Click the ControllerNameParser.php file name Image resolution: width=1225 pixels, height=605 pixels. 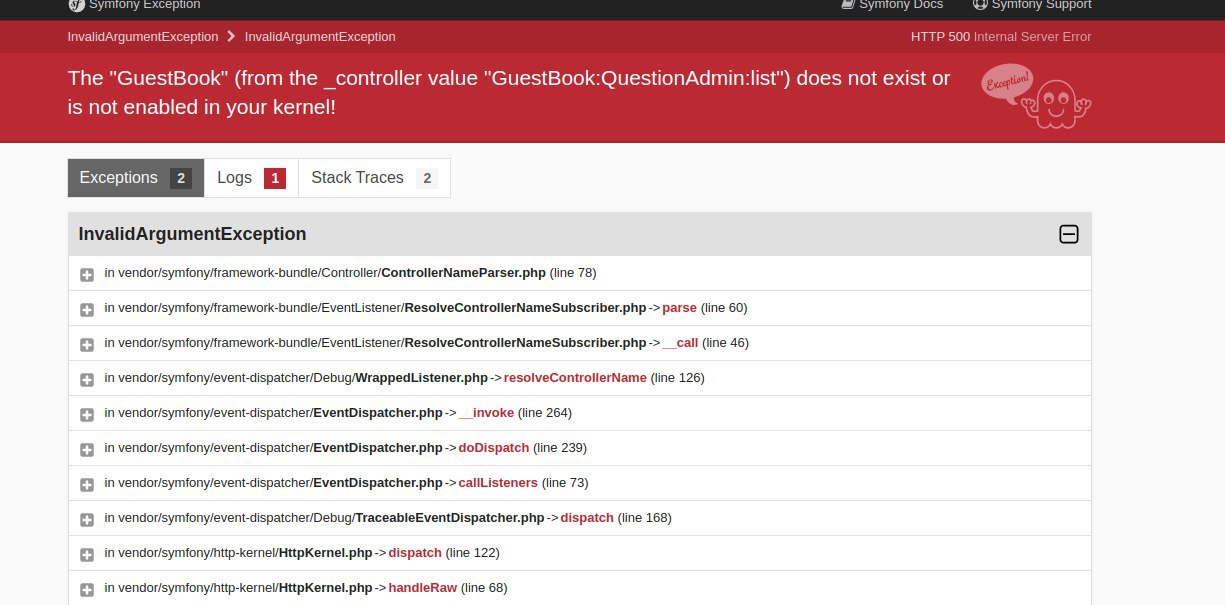pyautogui.click(x=464, y=272)
